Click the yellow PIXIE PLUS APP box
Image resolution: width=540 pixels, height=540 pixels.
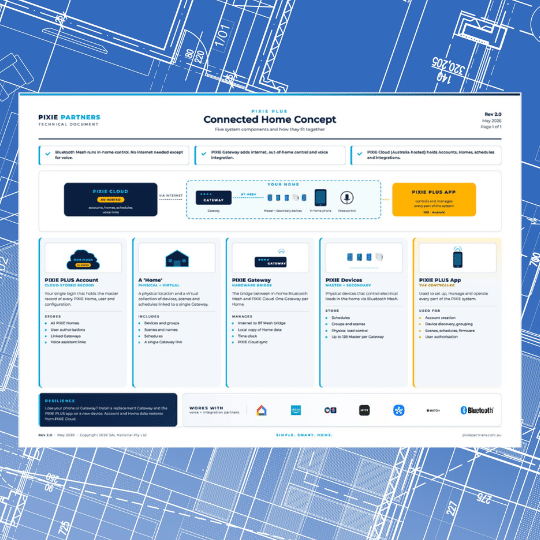tap(434, 199)
